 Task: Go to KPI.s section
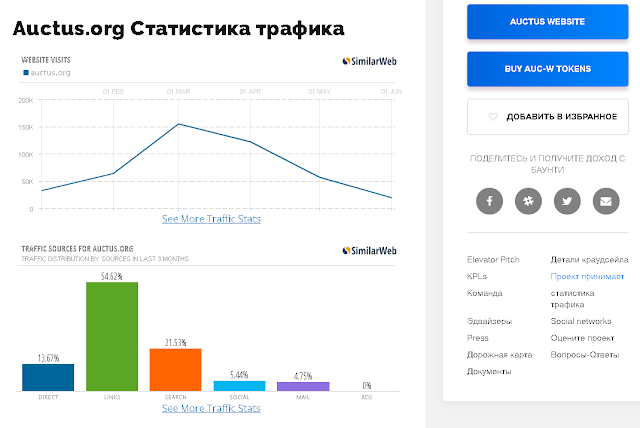point(477,276)
